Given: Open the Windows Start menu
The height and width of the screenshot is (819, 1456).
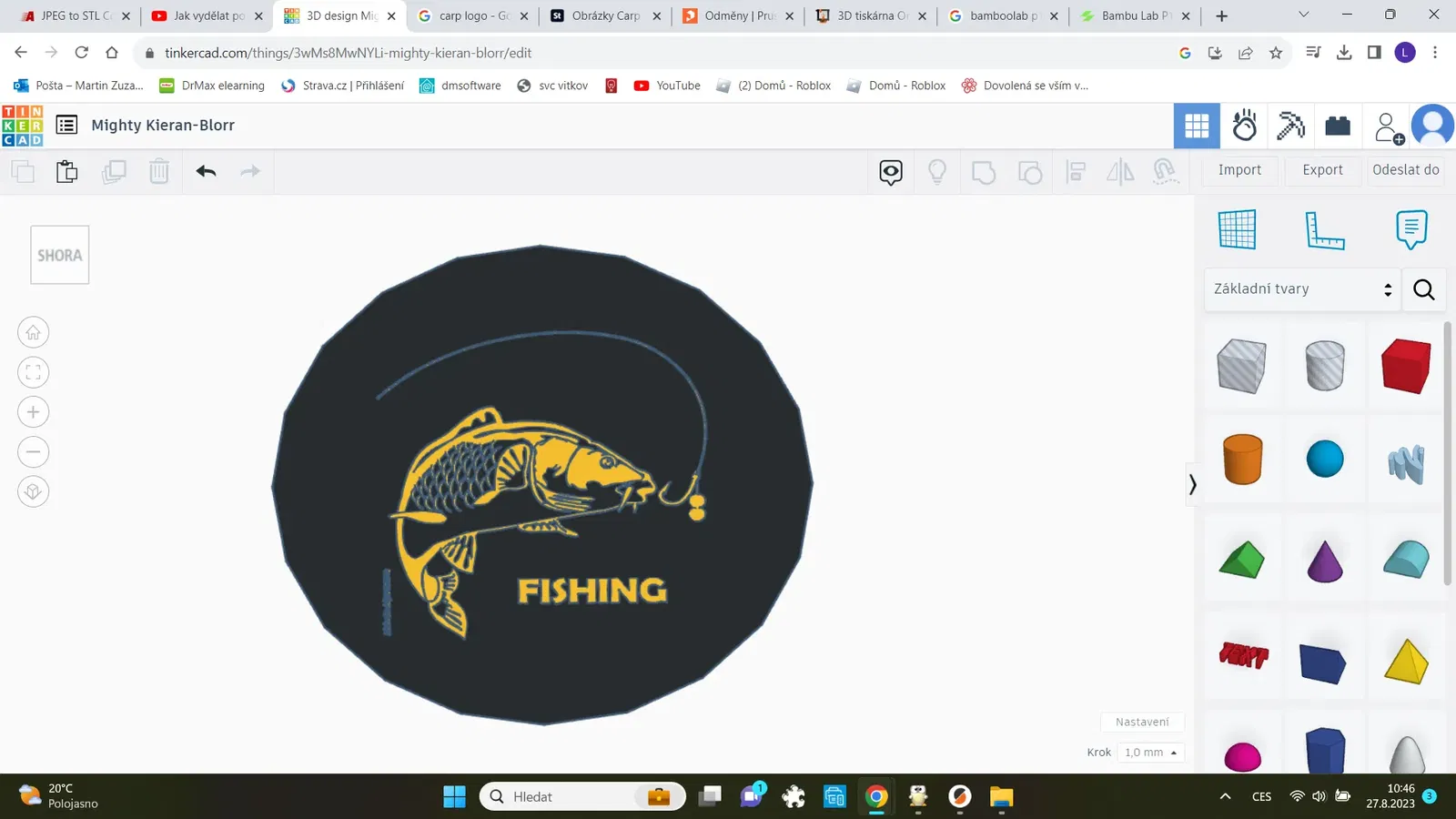Looking at the screenshot, I should pyautogui.click(x=454, y=797).
